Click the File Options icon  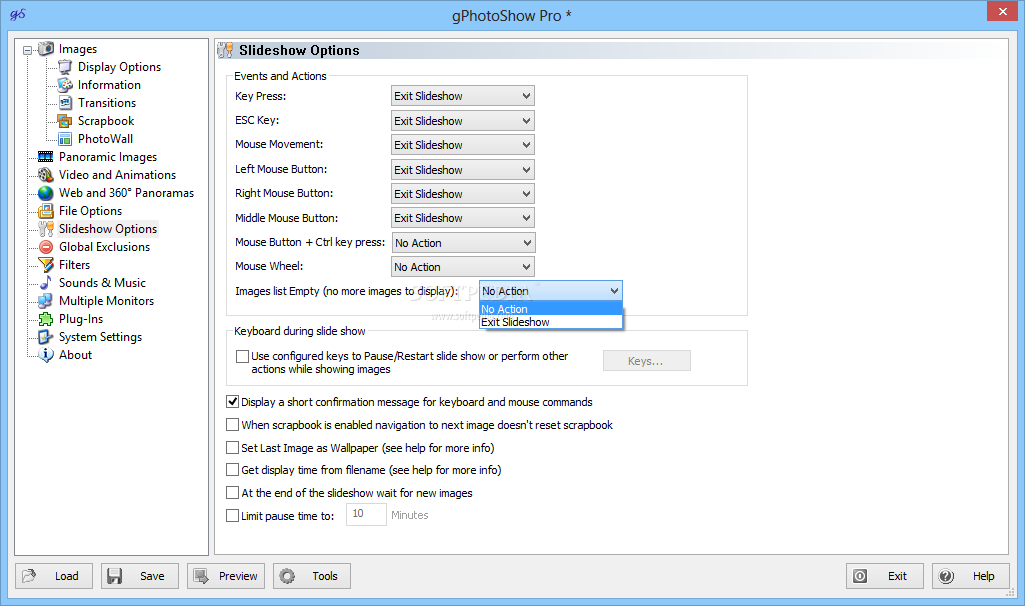[x=46, y=210]
